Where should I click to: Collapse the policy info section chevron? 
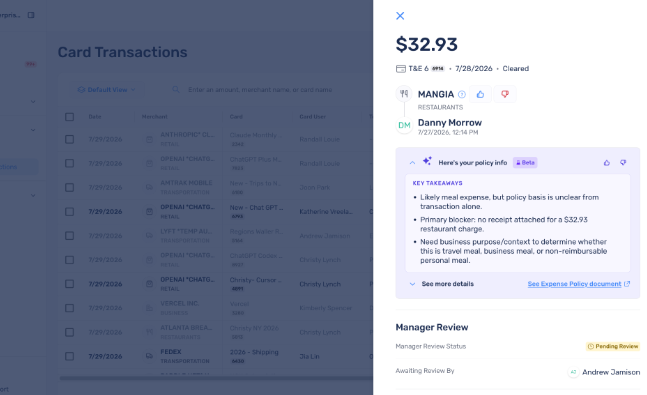click(412, 163)
